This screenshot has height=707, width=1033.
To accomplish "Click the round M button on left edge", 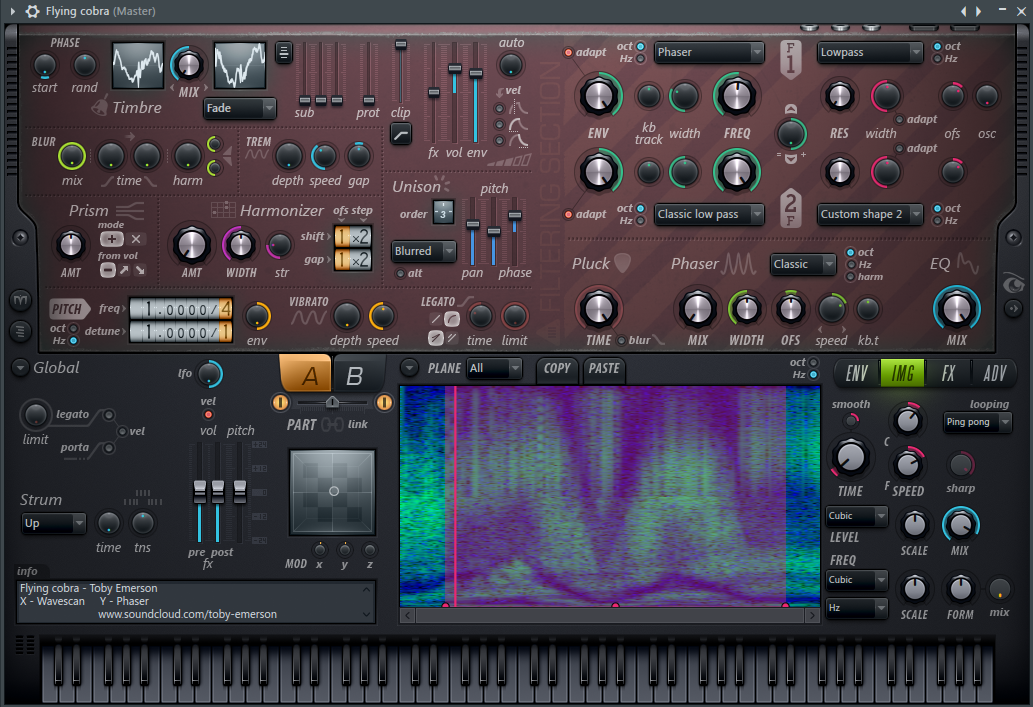I will (20, 300).
